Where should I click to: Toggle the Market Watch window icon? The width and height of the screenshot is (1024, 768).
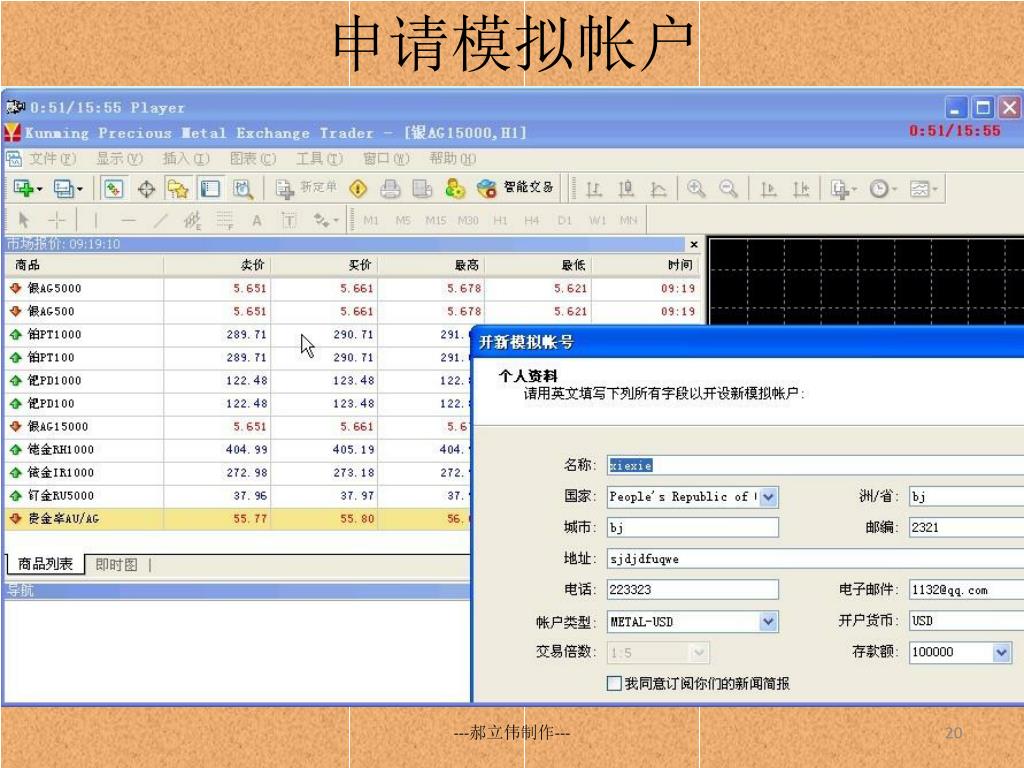tap(114, 189)
